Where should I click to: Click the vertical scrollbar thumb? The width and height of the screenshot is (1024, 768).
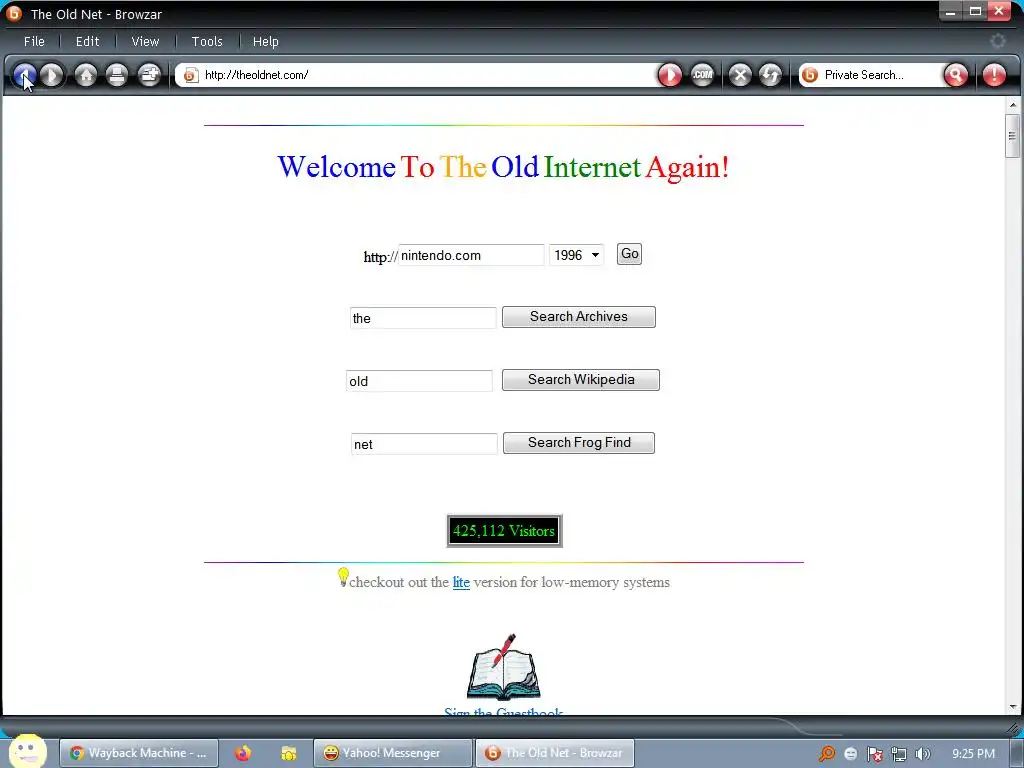tap(1013, 136)
